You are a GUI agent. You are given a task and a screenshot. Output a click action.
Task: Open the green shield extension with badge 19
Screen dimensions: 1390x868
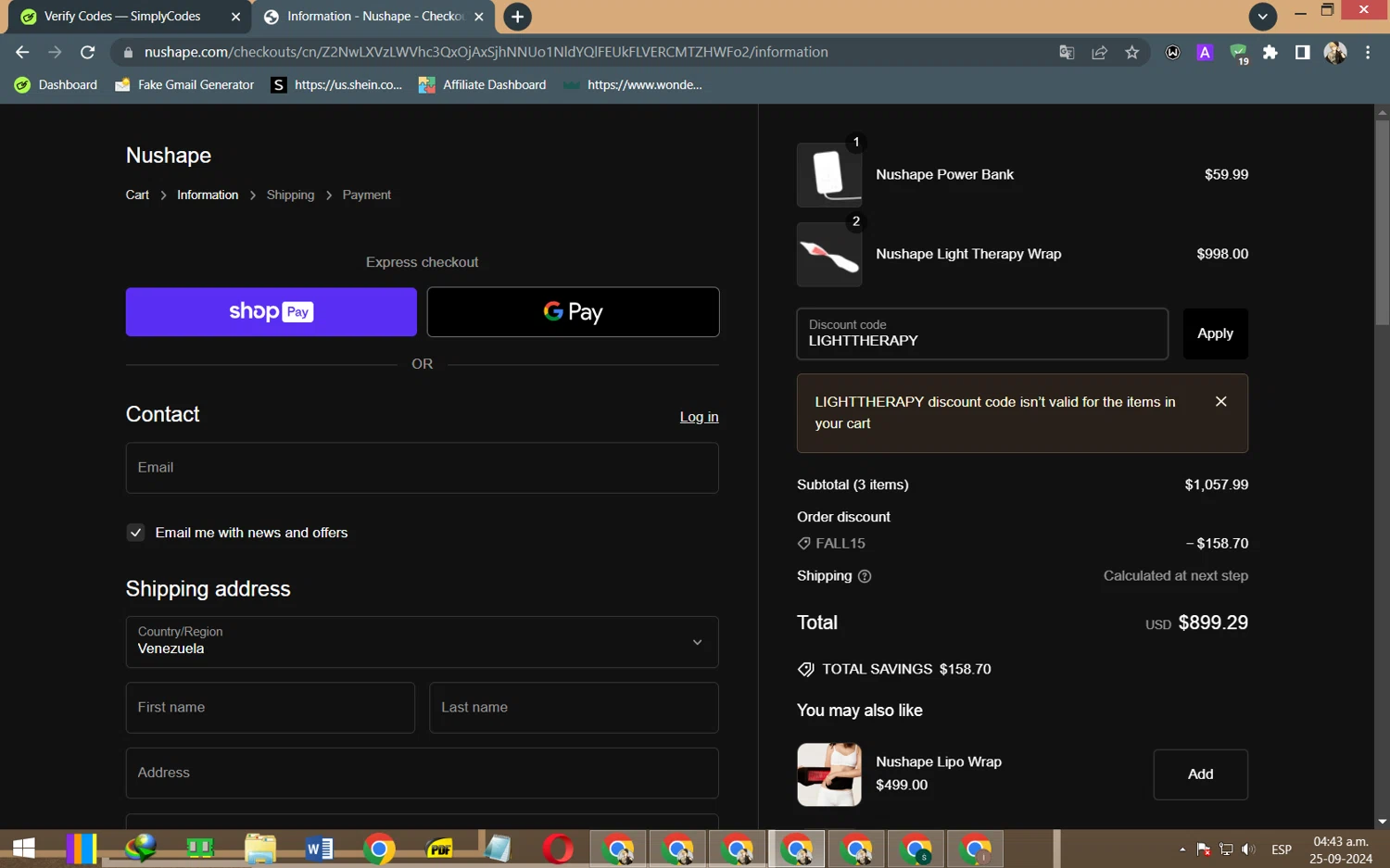1239,54
